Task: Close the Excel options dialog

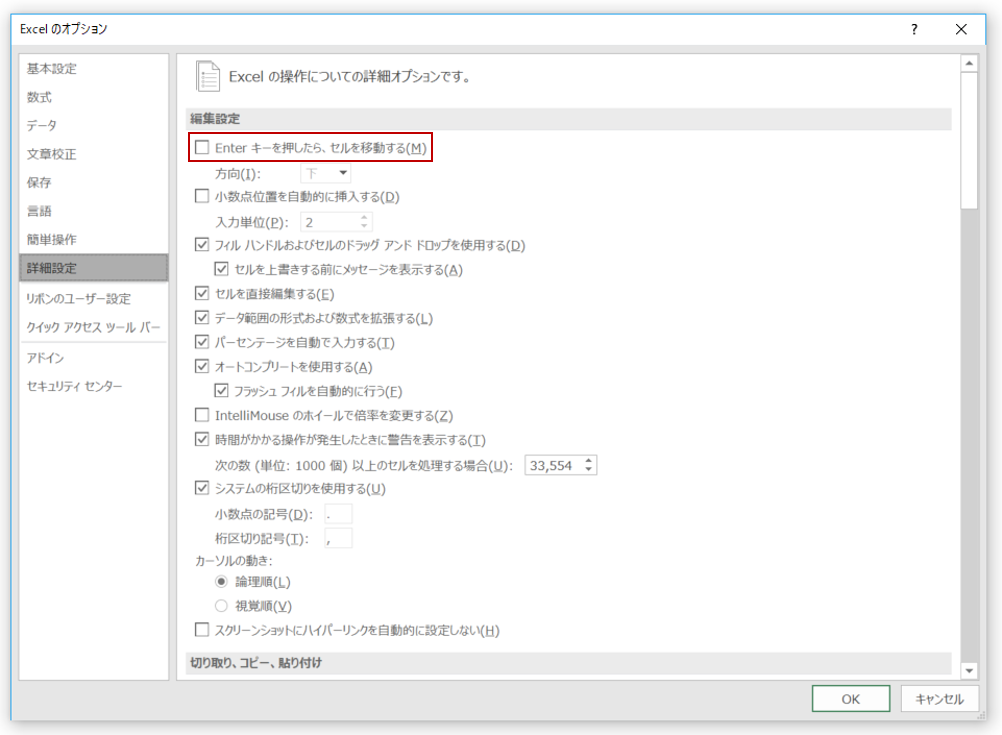Action: pos(961,30)
